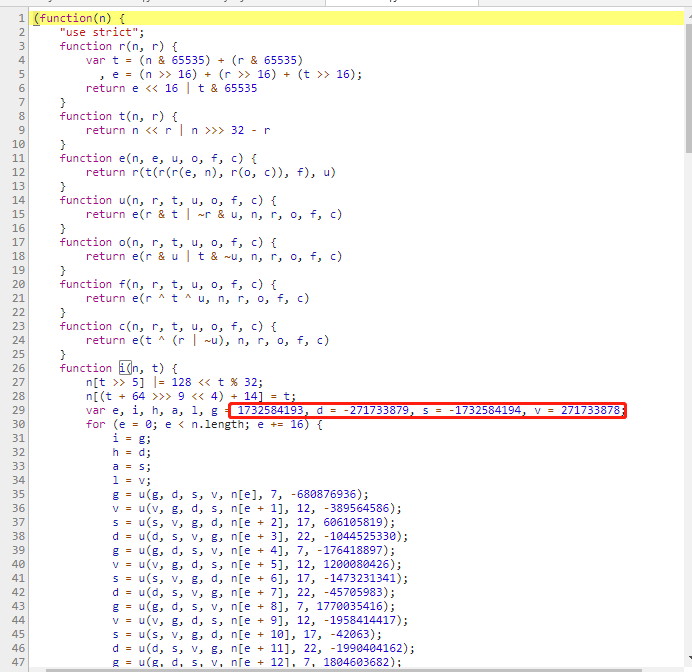Click the value 1732584193 on line 29

coord(270,410)
